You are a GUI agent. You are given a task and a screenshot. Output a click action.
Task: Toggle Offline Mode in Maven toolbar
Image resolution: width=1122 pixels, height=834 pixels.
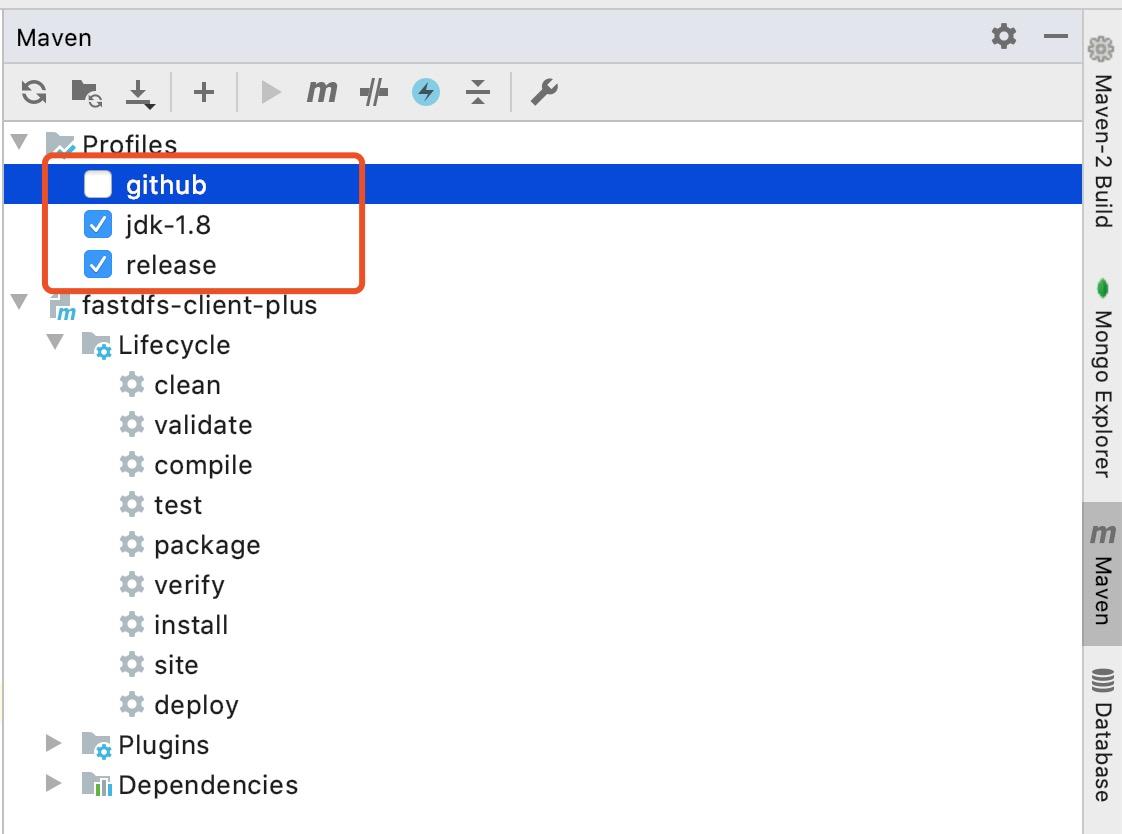click(x=373, y=93)
